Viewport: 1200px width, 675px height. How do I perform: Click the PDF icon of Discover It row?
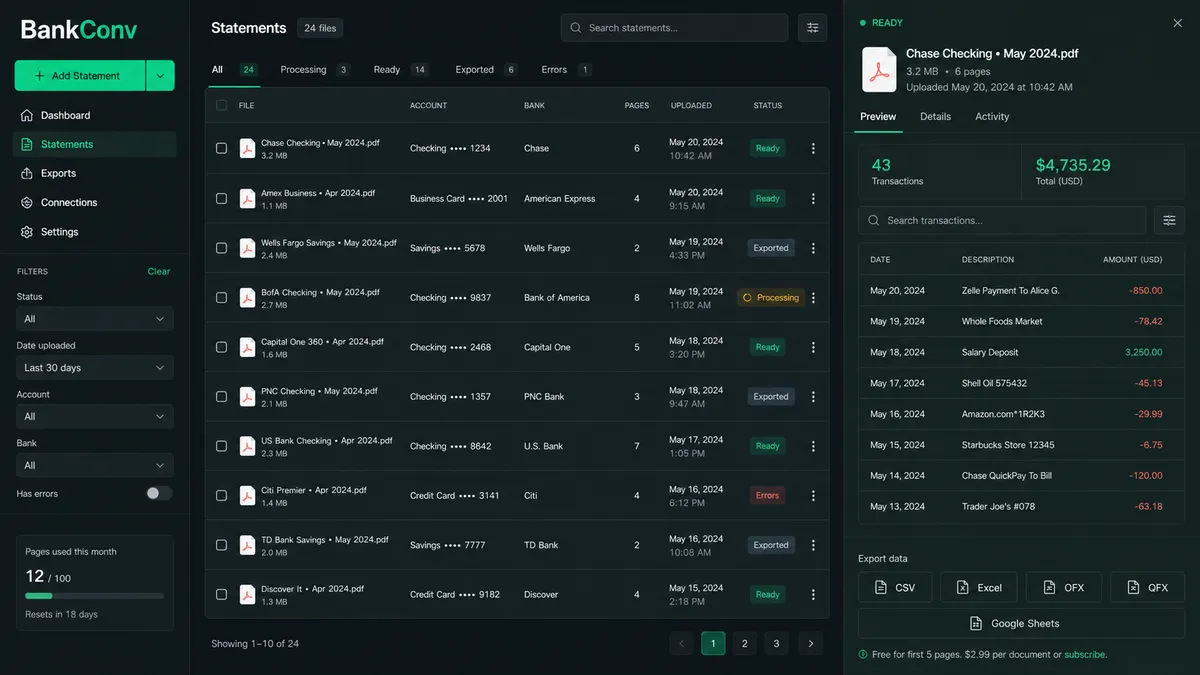click(247, 595)
